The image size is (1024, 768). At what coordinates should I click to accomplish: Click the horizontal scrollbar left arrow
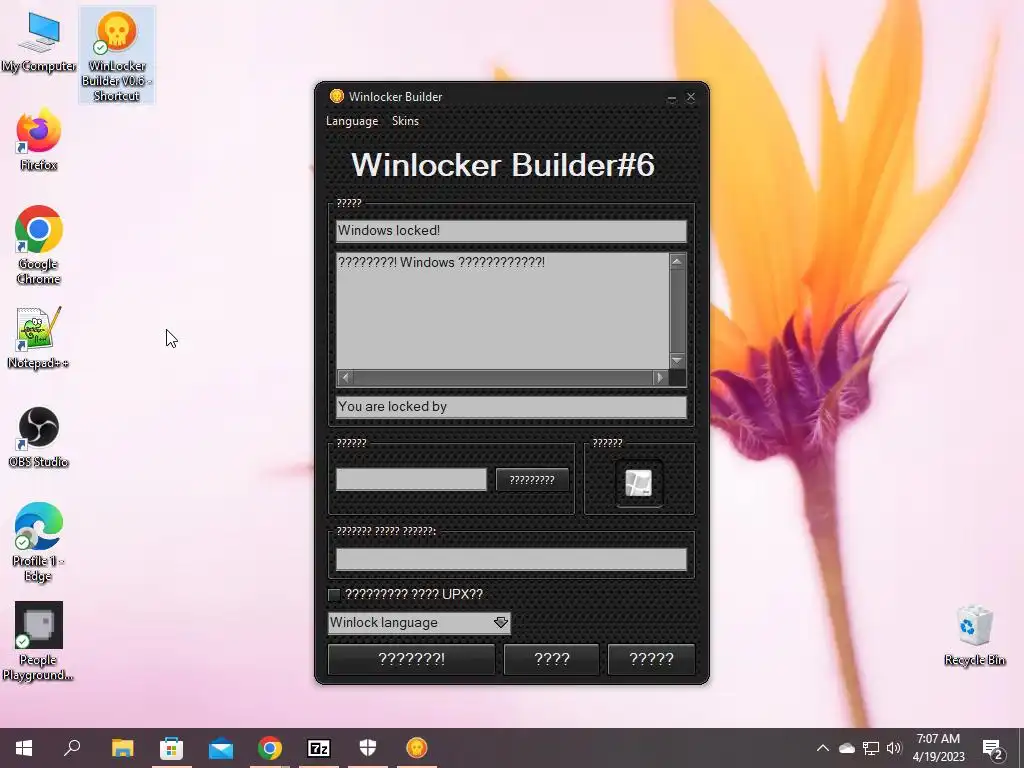click(345, 377)
